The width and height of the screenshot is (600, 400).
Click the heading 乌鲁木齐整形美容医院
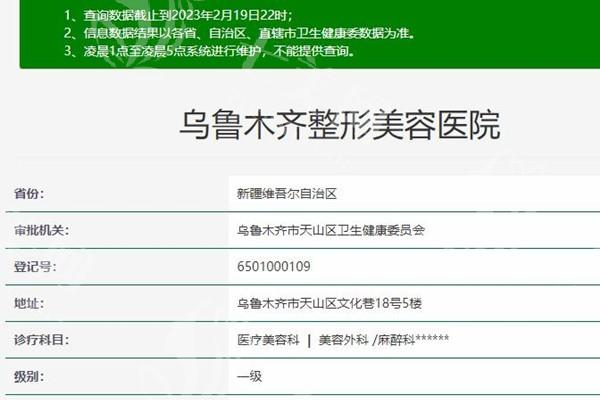pos(340,125)
